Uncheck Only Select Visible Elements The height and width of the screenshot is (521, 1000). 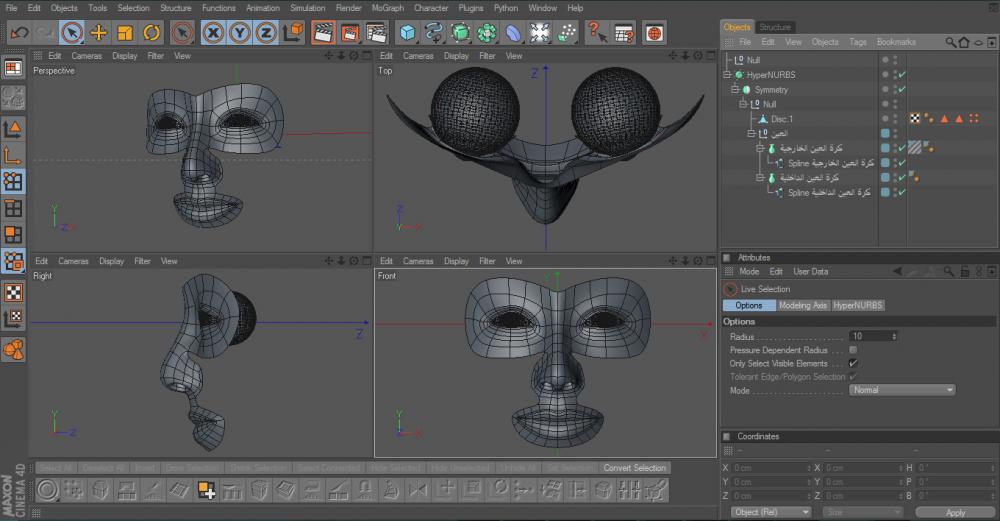853,364
